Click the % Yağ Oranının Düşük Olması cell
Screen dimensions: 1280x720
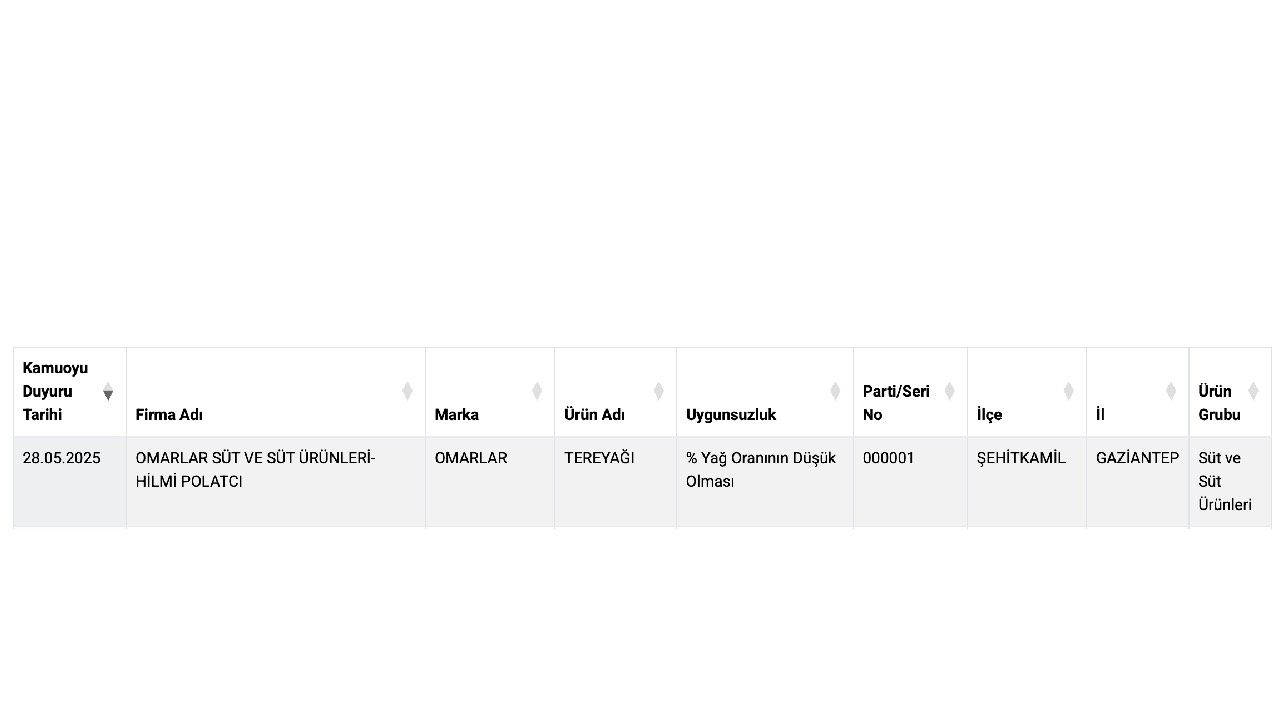click(765, 482)
